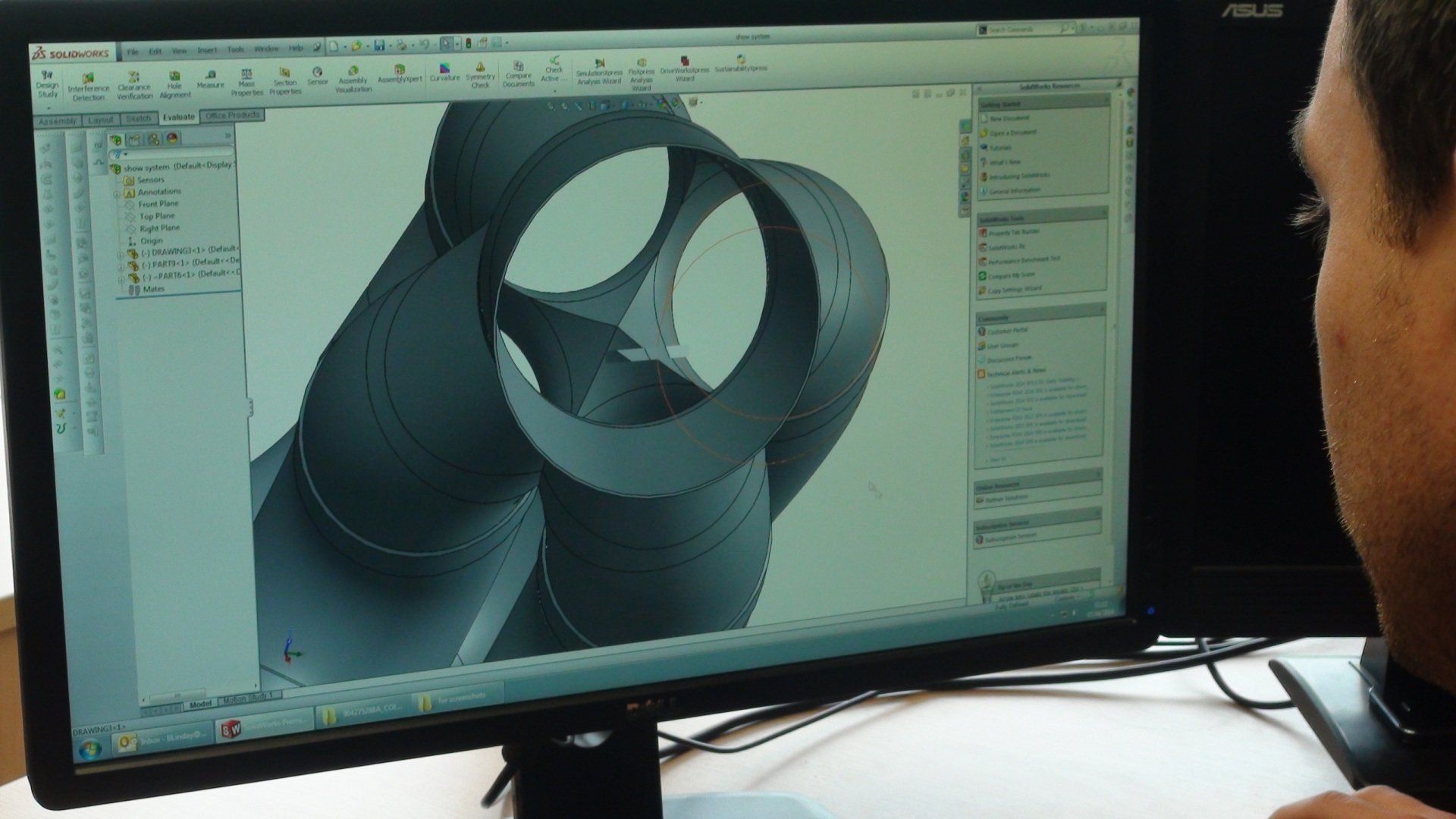
Task: Switch to the Assembly ribbon tab
Action: click(x=58, y=121)
